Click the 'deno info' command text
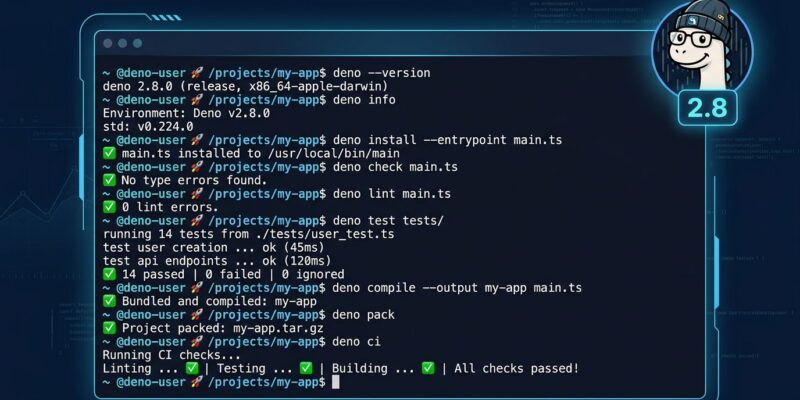Image resolution: width=800 pixels, height=400 pixels. (x=364, y=100)
